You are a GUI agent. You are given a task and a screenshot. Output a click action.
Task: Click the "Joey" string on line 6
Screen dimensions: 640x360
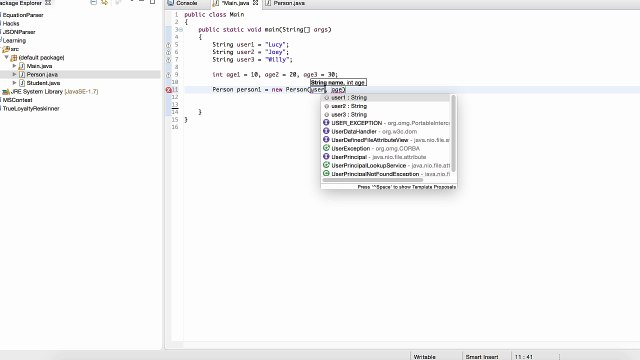click(275, 52)
